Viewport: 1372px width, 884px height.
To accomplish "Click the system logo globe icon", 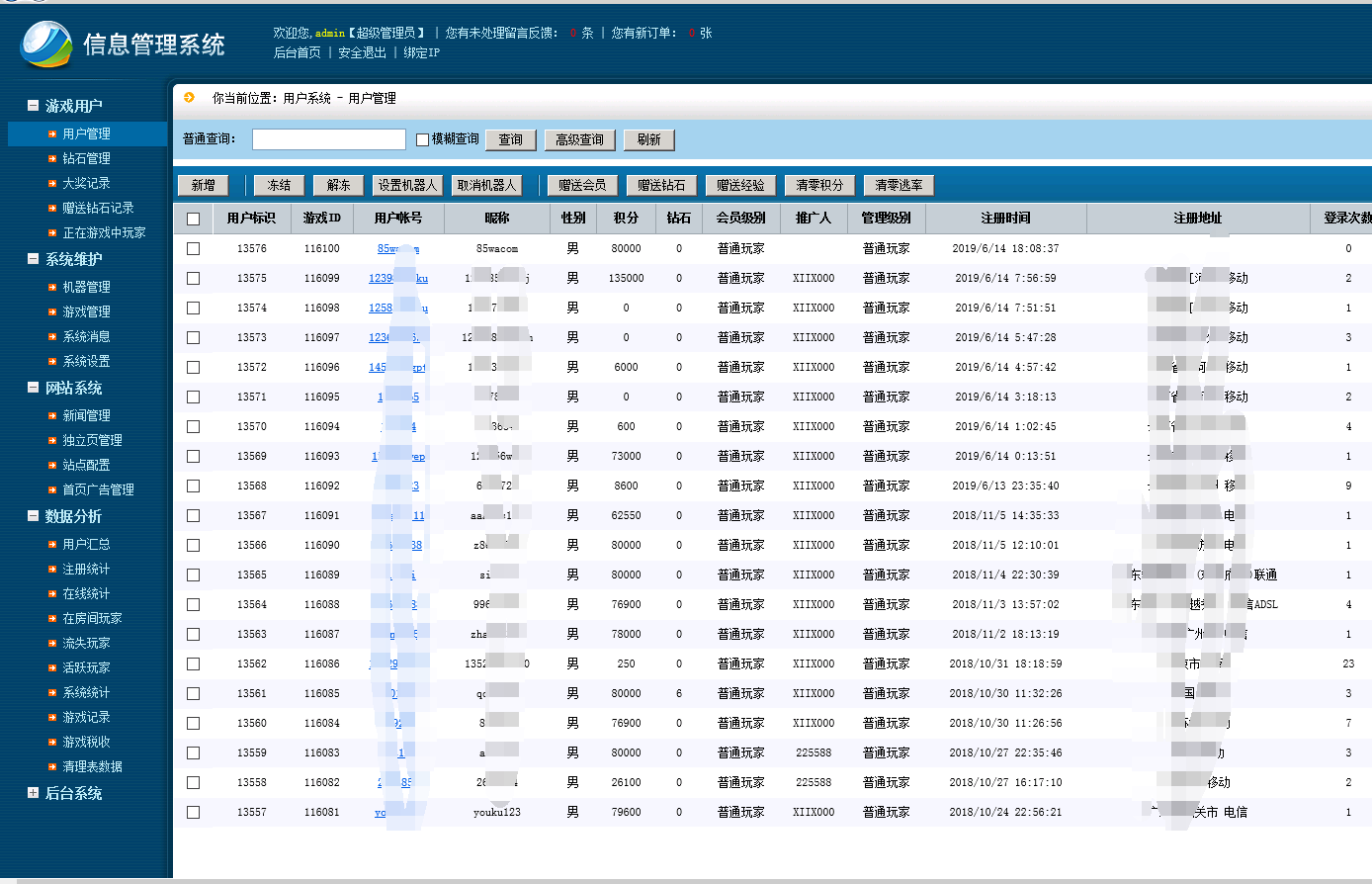I will coord(46,44).
